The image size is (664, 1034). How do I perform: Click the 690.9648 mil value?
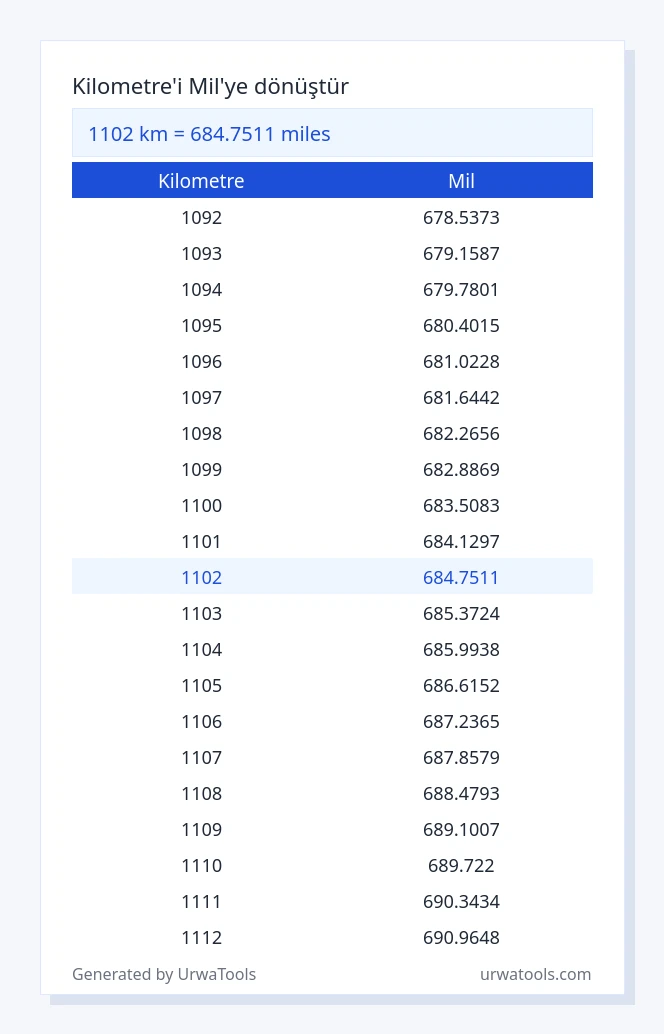pyautogui.click(x=461, y=937)
